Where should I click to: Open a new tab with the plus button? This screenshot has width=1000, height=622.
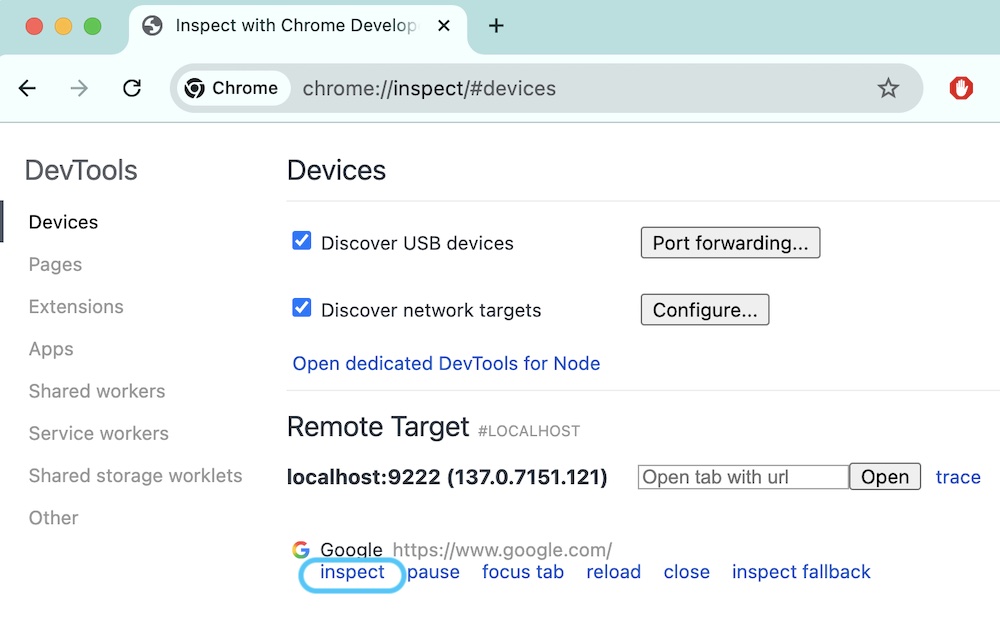coord(496,26)
